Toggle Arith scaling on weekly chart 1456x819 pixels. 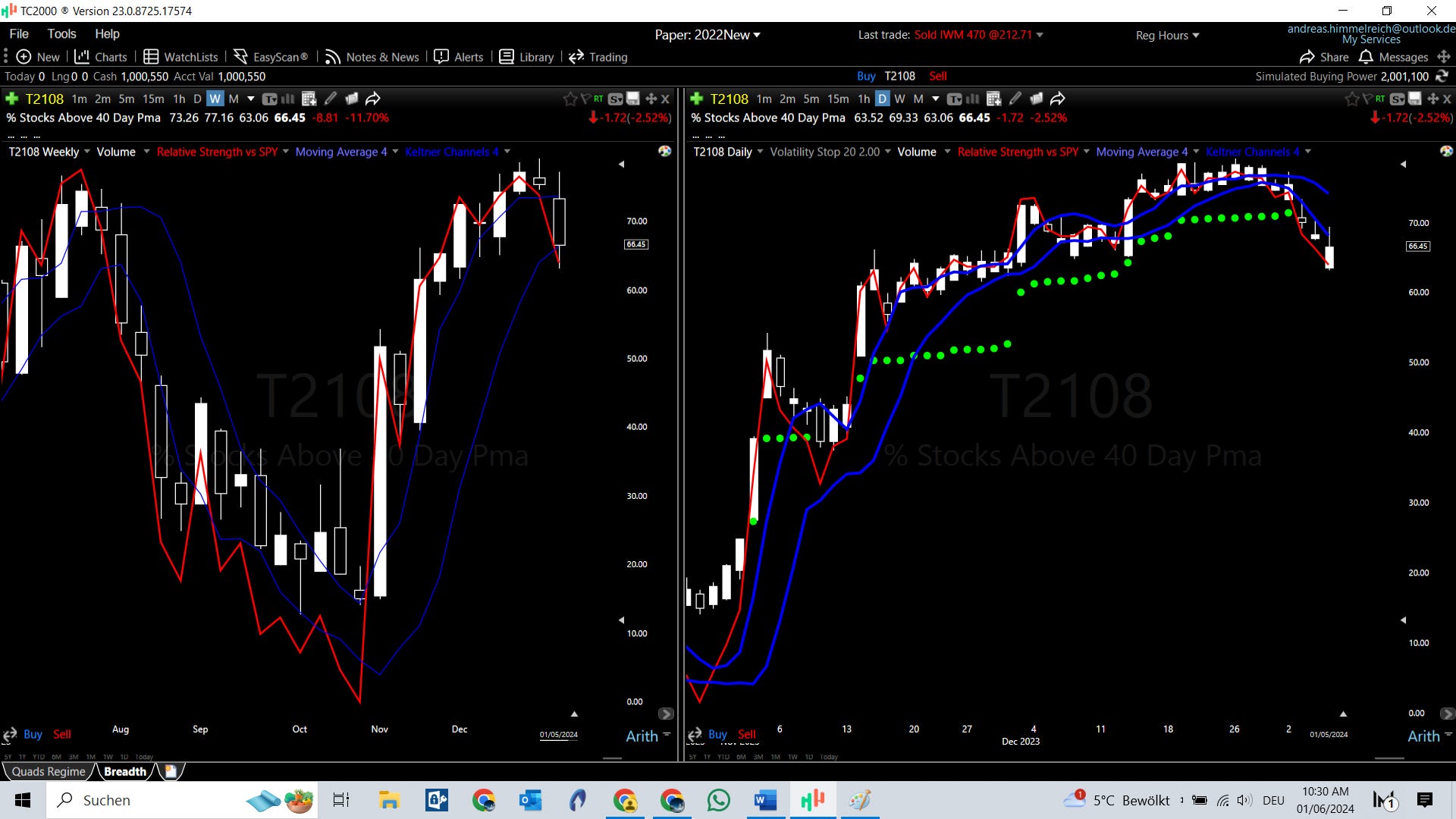642,736
